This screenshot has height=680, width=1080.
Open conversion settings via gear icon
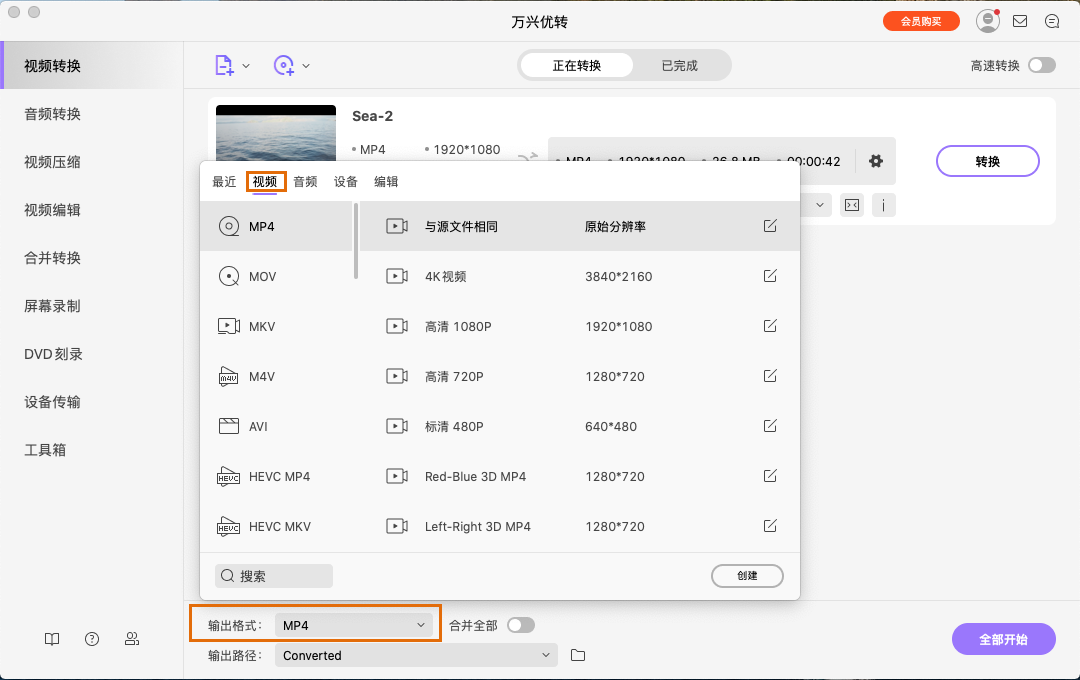click(x=876, y=161)
